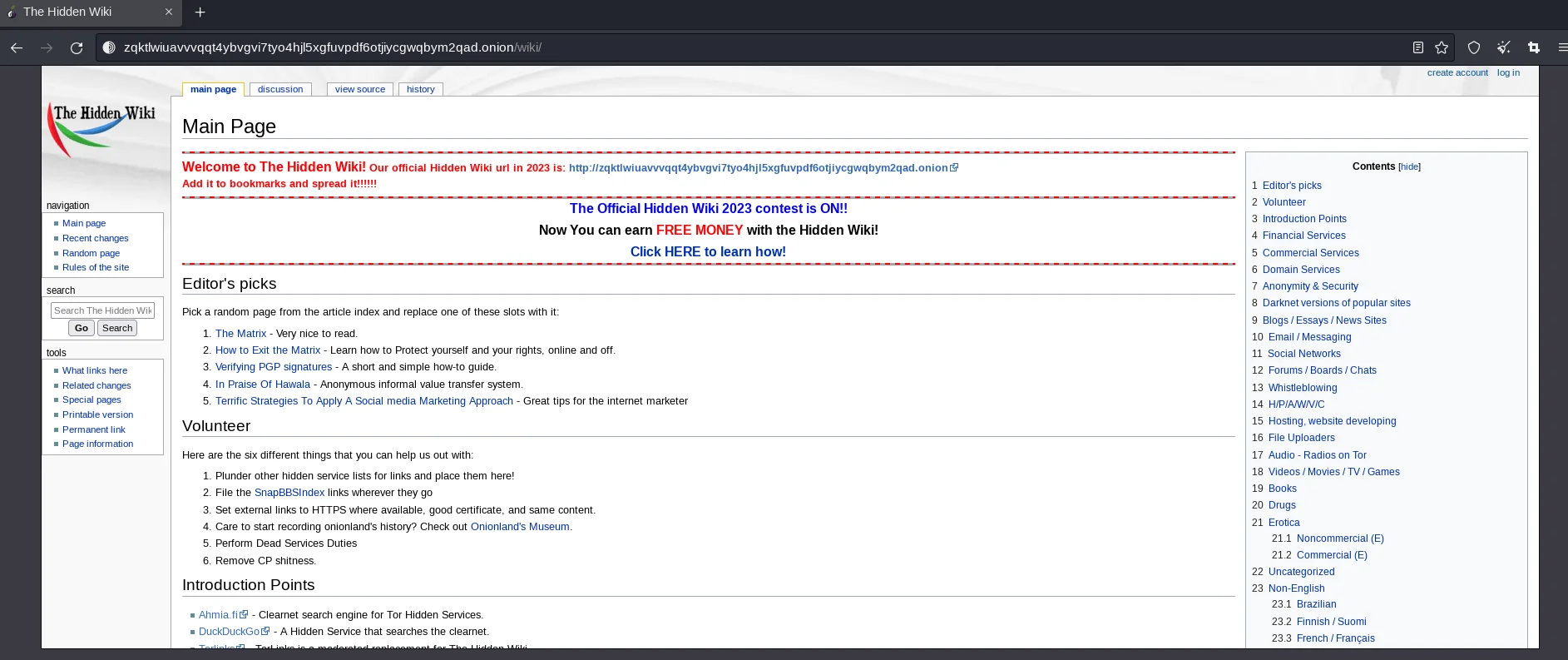Close The Hidden Wiki browser tab
1568x660 pixels.
(169, 12)
